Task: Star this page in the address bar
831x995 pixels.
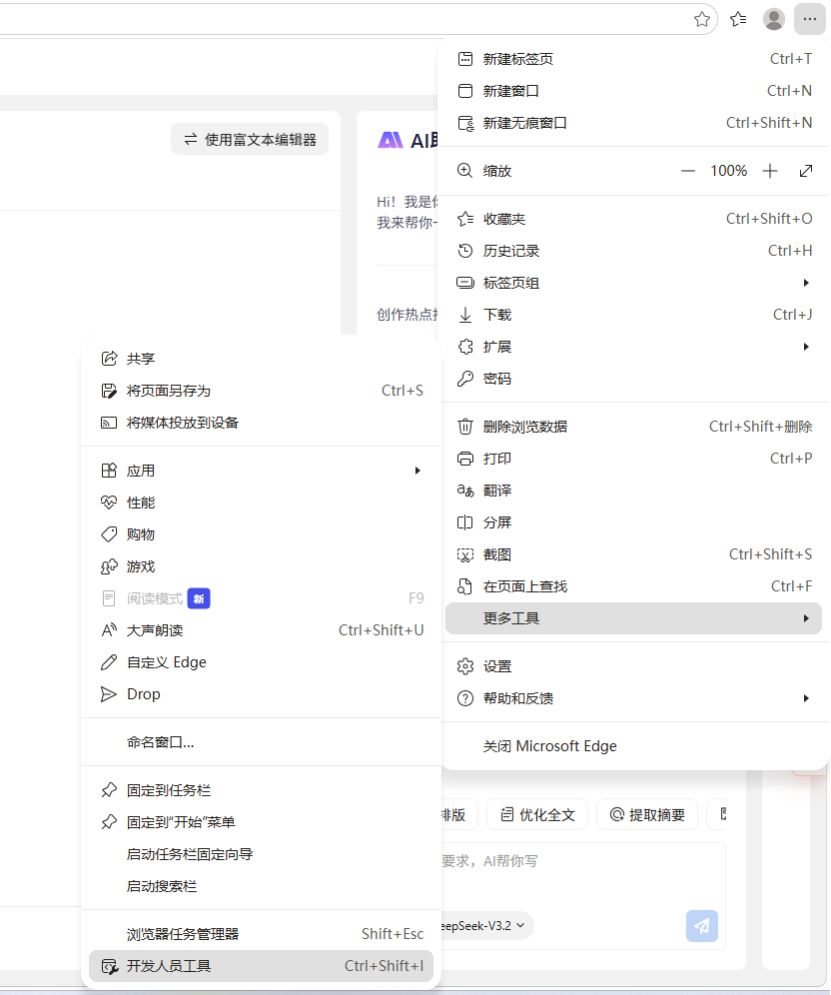Action: coord(702,19)
